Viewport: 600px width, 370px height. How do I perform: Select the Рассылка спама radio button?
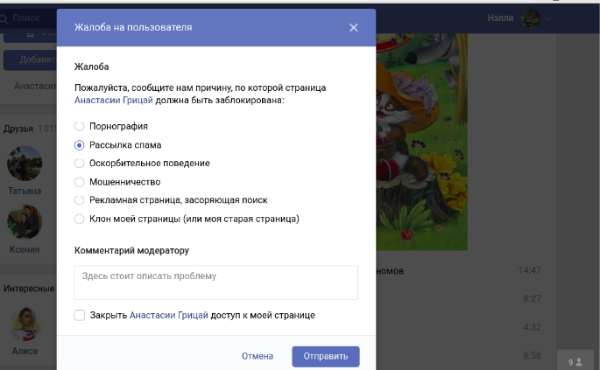79,145
